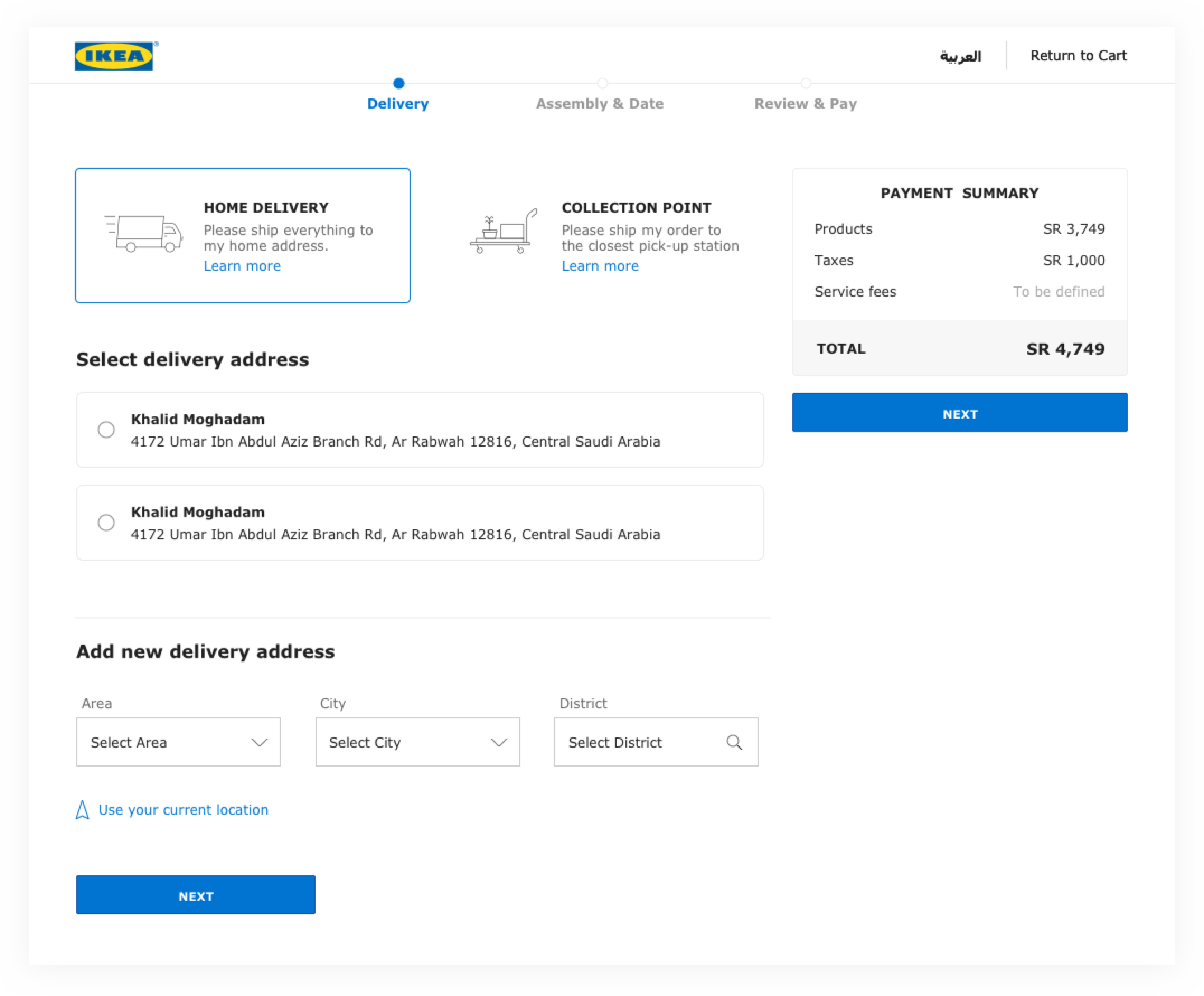Click the Review & Pay step dot
The width and height of the screenshot is (1204, 996).
click(x=806, y=83)
